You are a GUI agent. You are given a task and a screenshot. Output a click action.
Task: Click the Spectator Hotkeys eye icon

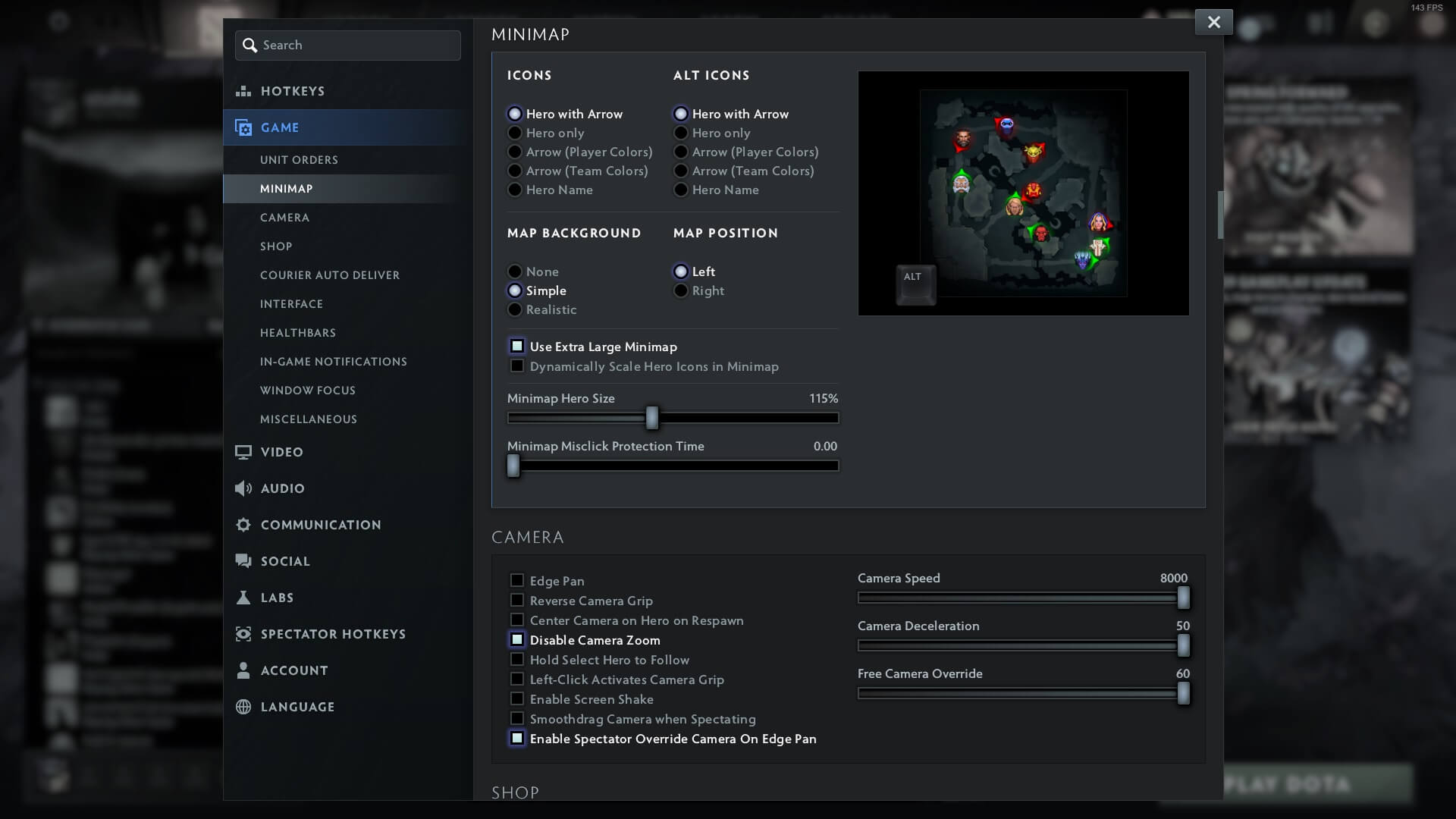[243, 634]
